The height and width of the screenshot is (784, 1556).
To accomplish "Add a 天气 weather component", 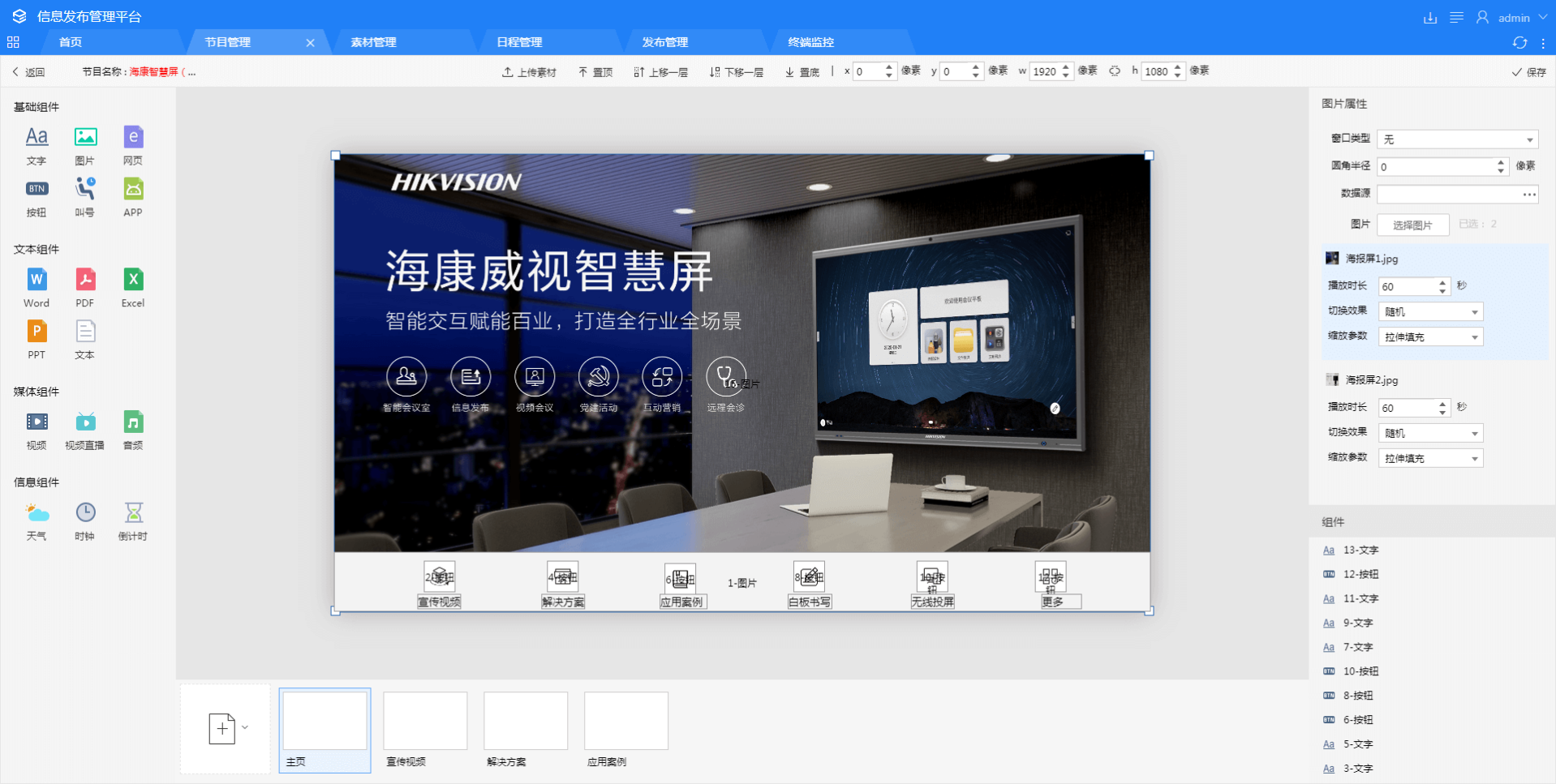I will tap(37, 521).
